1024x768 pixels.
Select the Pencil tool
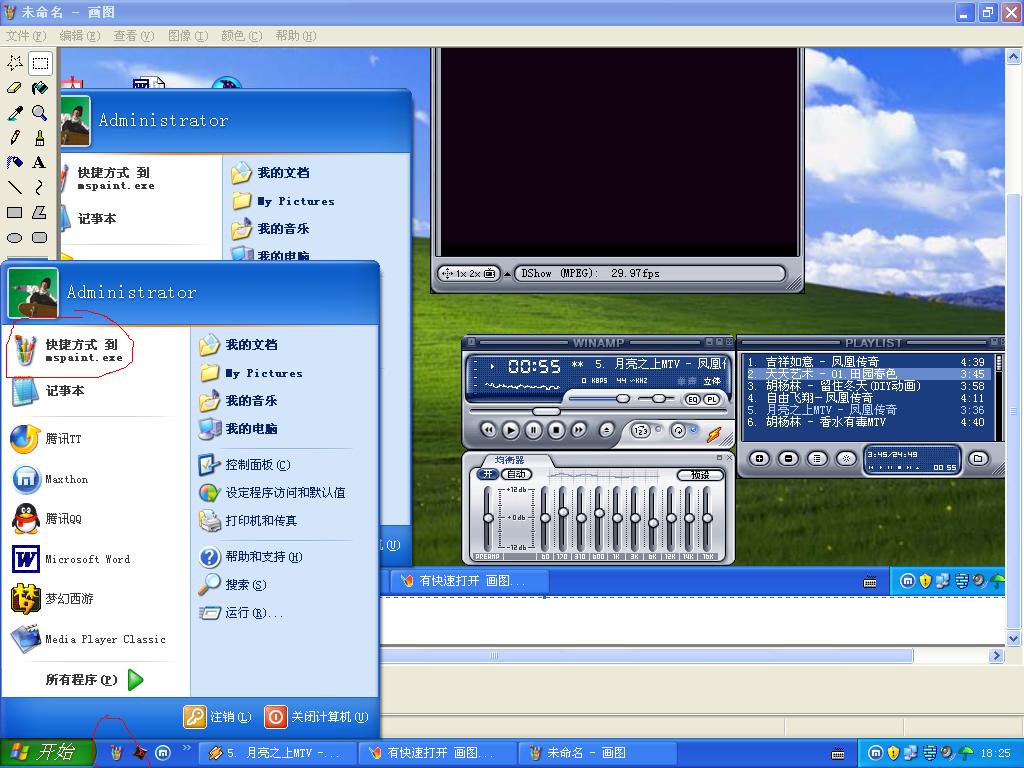click(15, 137)
